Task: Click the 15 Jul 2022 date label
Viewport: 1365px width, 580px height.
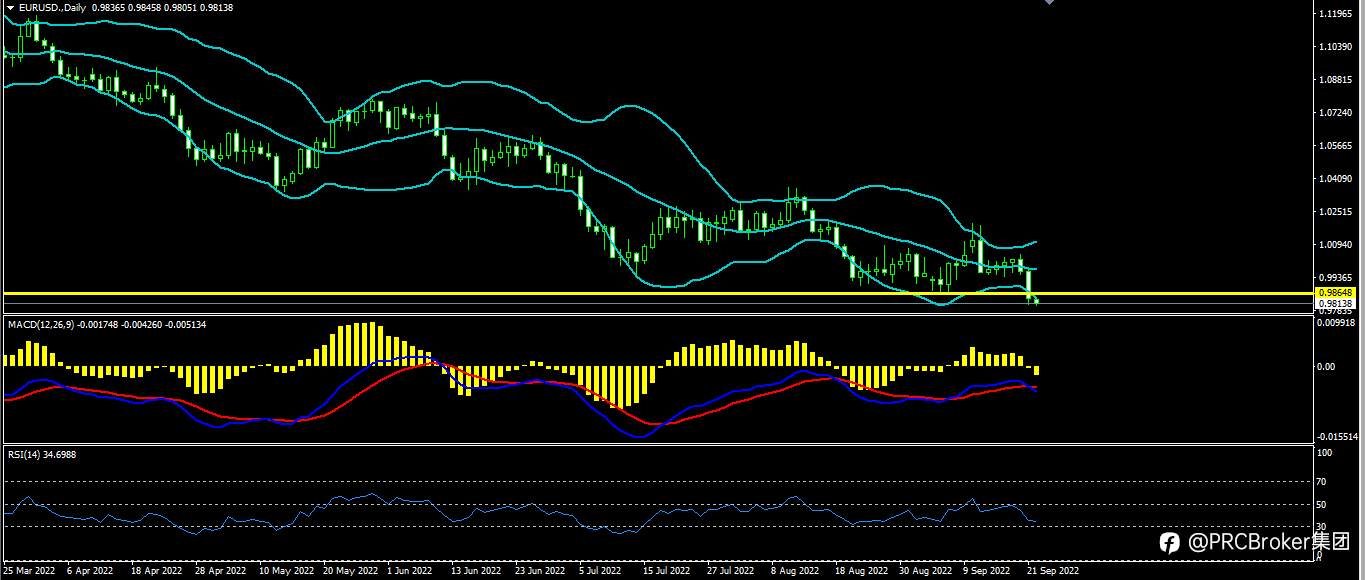Action: coord(666,571)
